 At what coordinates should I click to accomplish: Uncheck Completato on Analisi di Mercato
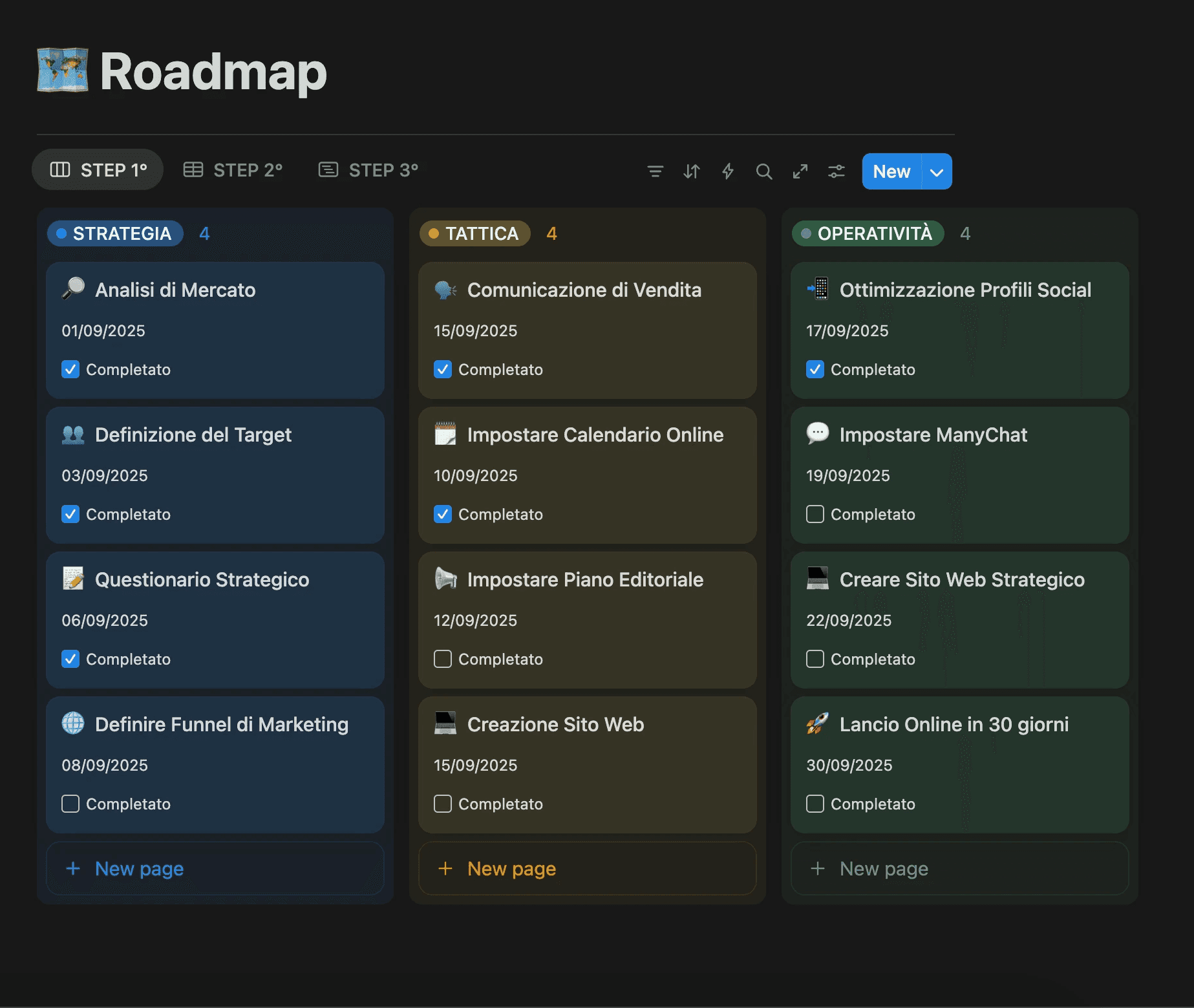tap(70, 369)
